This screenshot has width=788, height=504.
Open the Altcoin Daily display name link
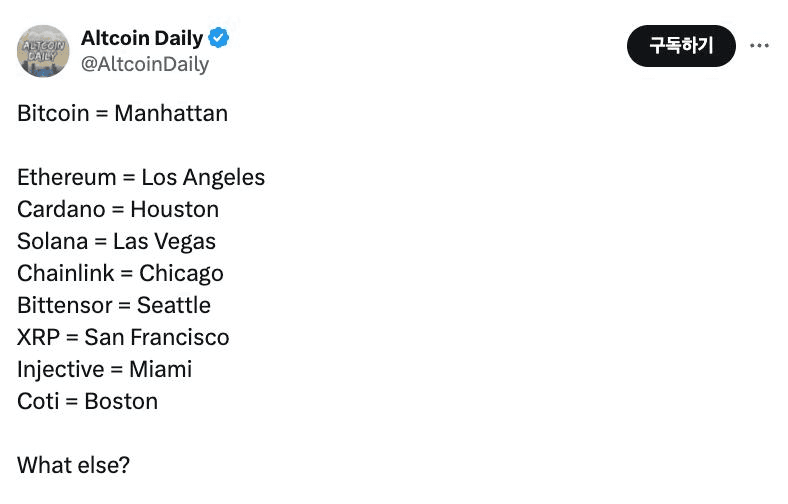click(x=142, y=38)
